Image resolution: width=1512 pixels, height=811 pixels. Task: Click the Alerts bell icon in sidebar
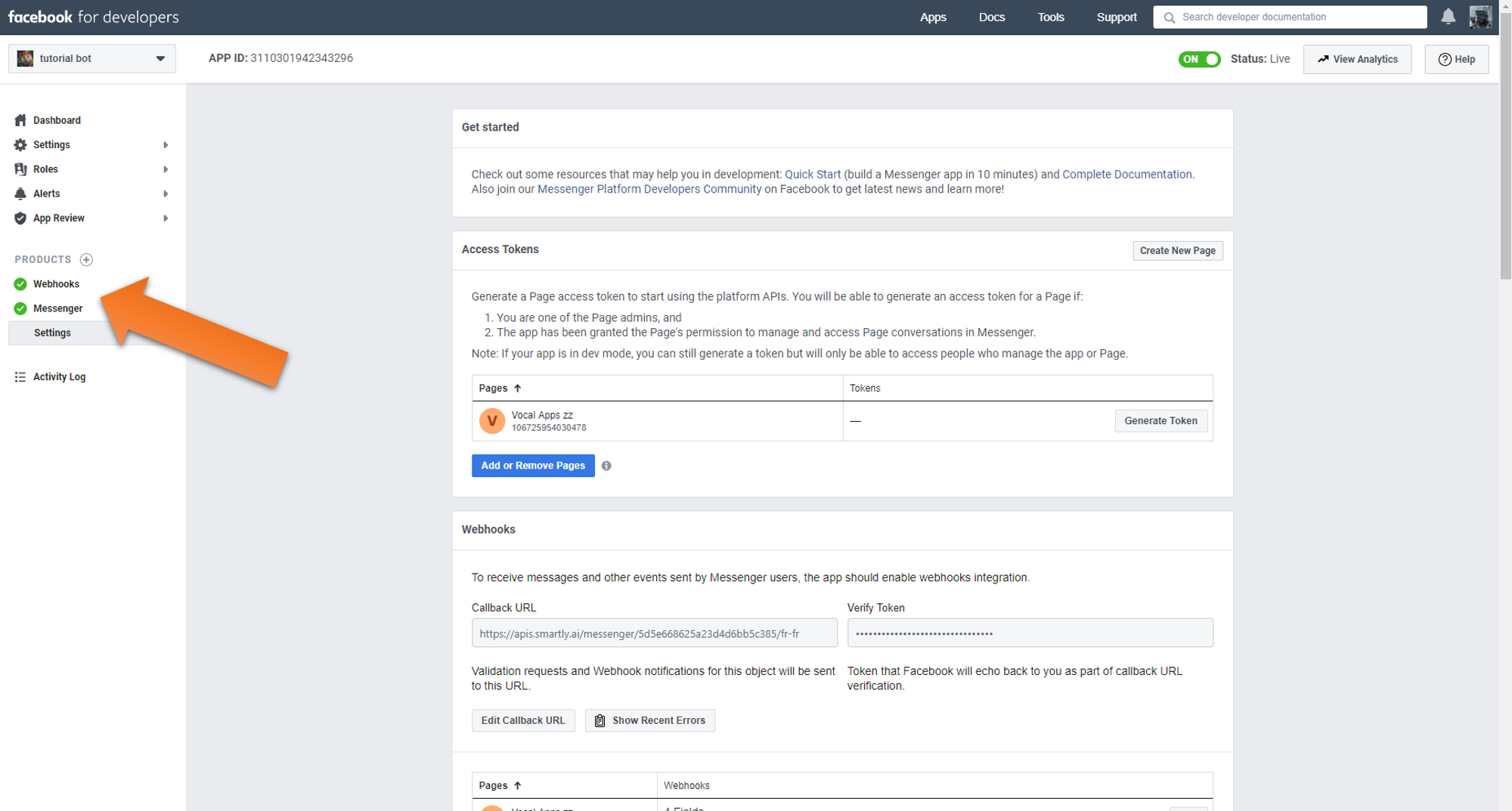(x=20, y=193)
